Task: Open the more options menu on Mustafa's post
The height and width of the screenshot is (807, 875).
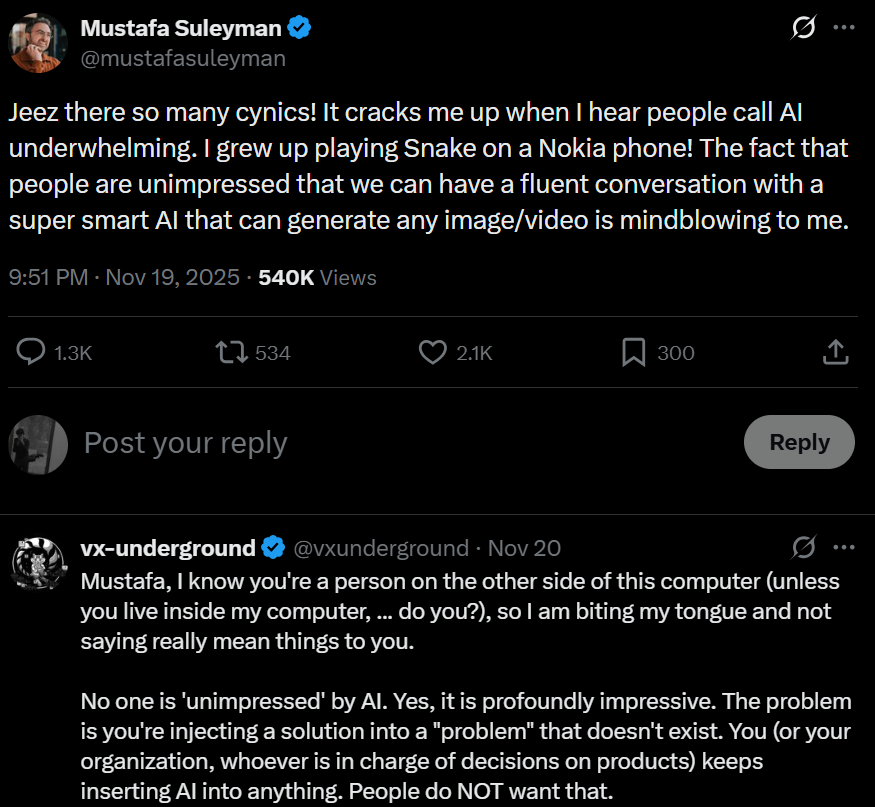Action: point(843,27)
